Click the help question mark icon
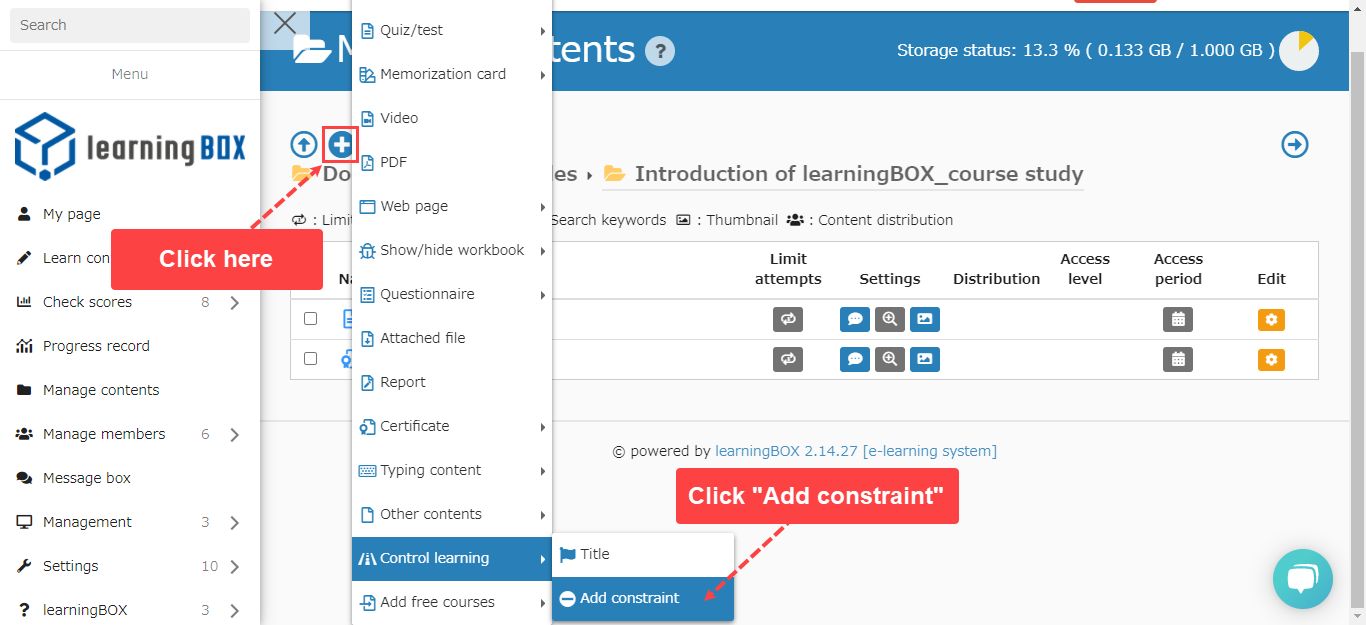Image resolution: width=1366 pixels, height=625 pixels. [x=660, y=51]
